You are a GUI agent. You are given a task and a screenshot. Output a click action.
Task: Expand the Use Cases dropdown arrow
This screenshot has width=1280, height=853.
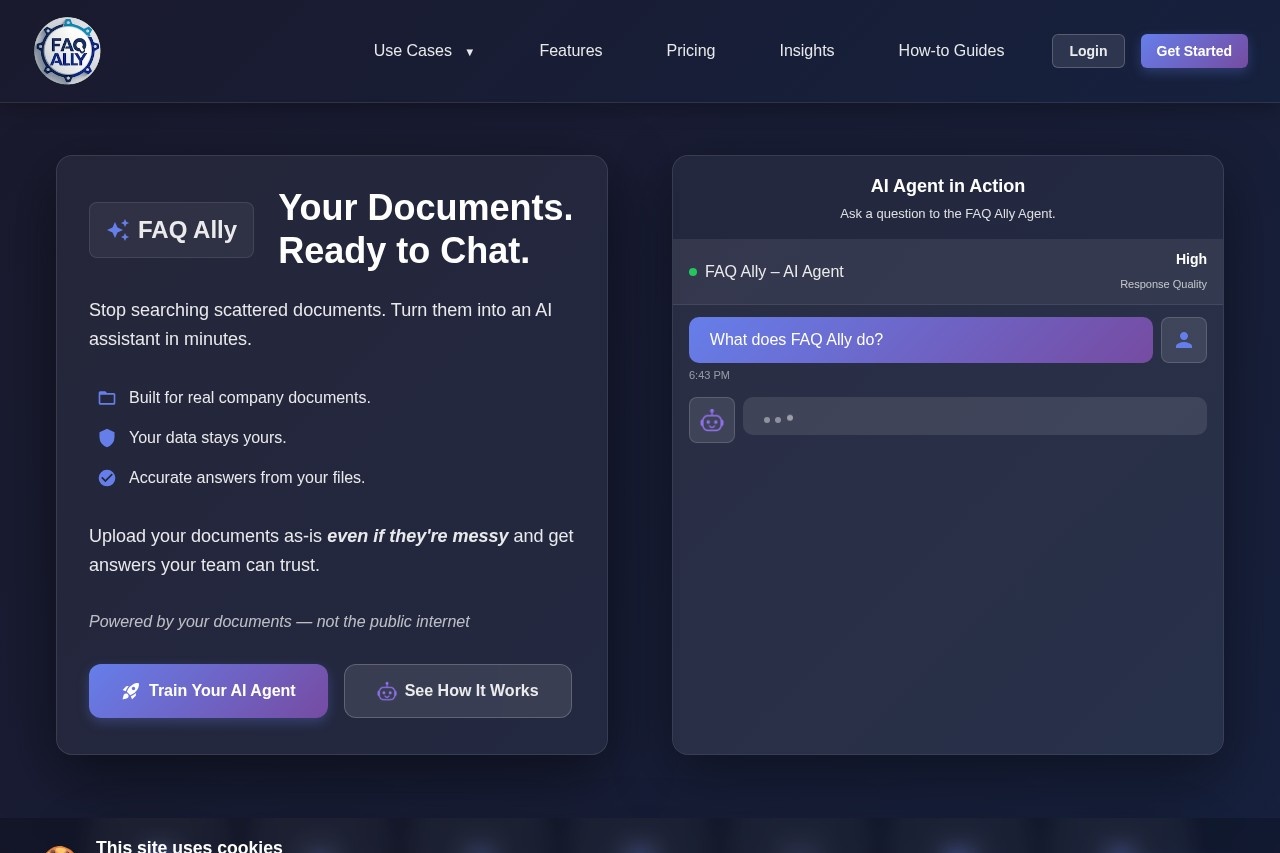pos(470,52)
